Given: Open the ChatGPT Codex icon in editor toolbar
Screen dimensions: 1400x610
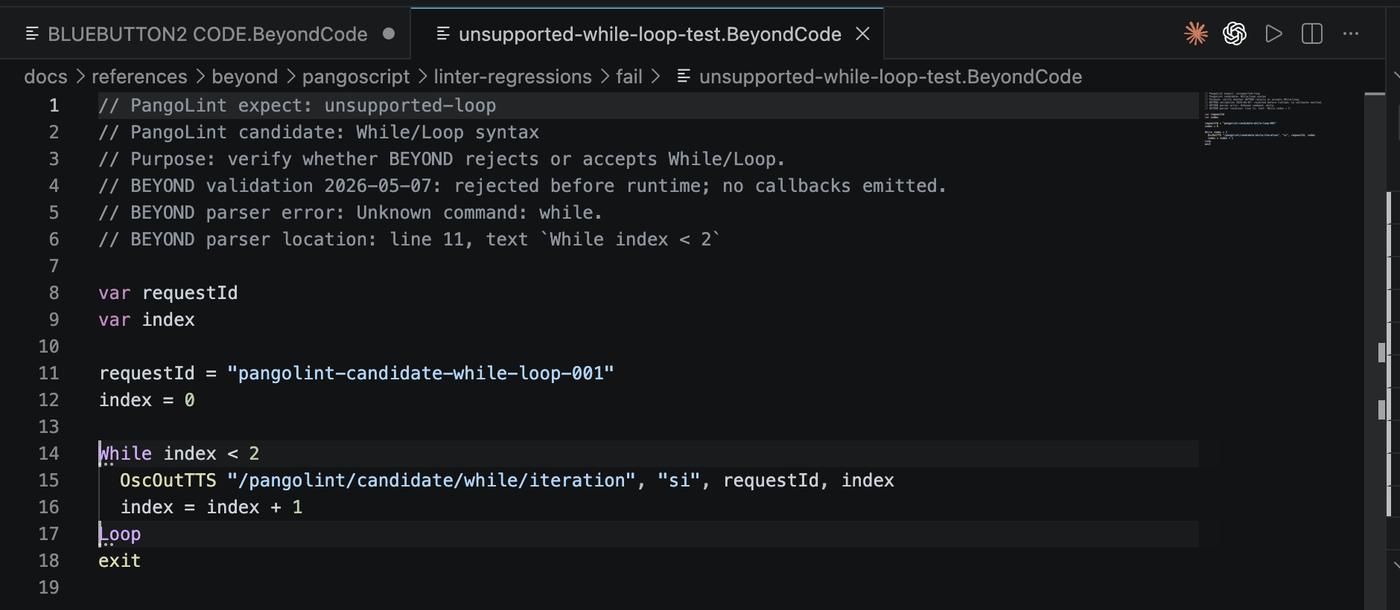Looking at the screenshot, I should 1235,34.
